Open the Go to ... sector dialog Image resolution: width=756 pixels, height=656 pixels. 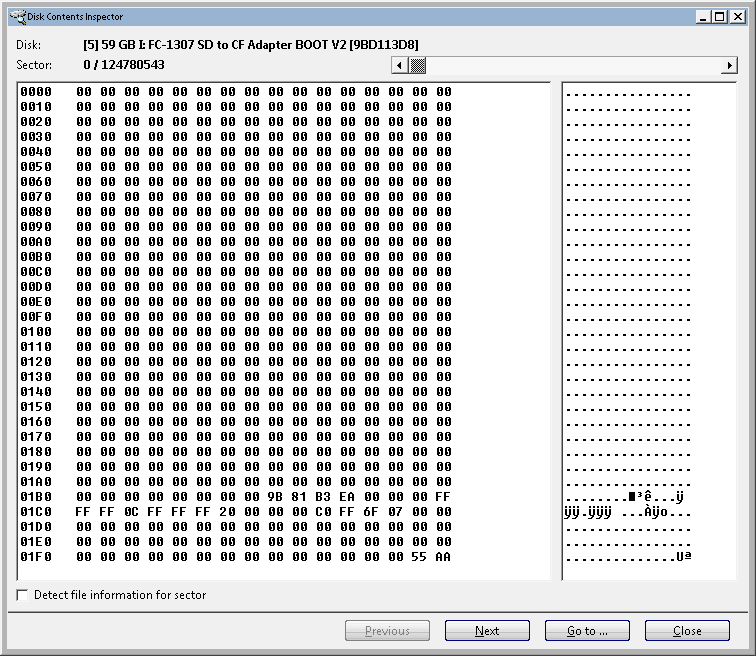click(587, 631)
